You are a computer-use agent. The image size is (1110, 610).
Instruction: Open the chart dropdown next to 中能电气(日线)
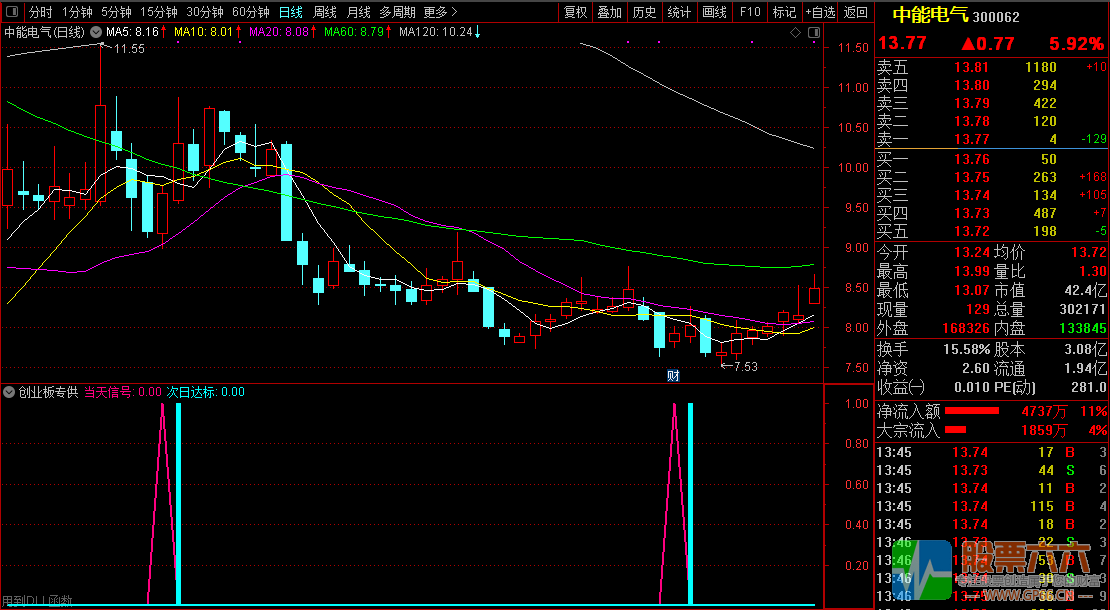coord(97,32)
